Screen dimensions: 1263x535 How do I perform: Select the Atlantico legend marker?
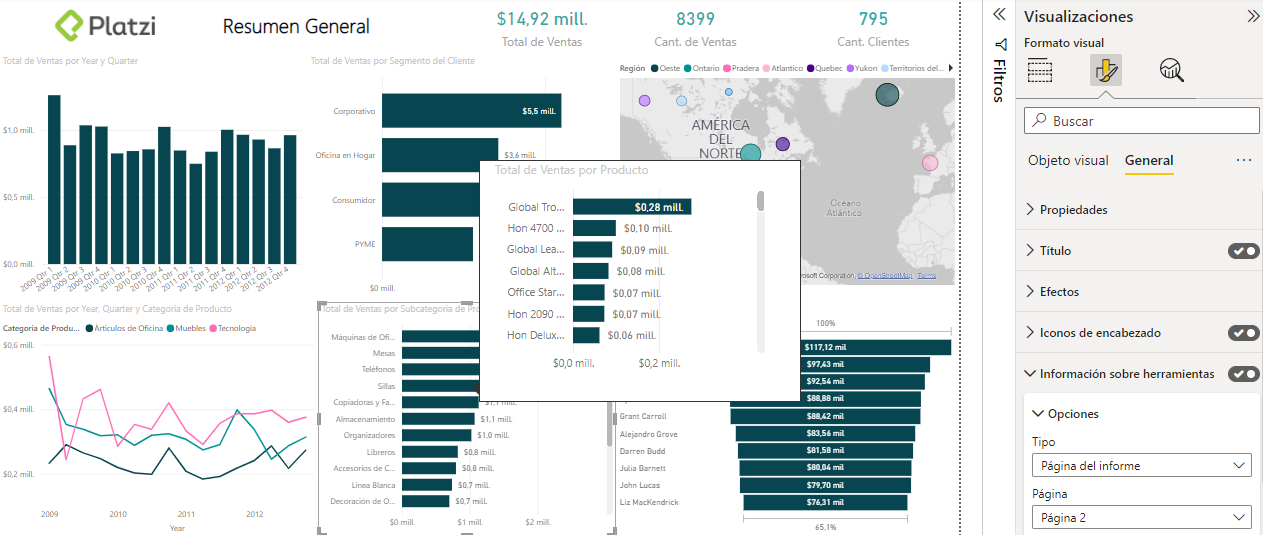[766, 68]
